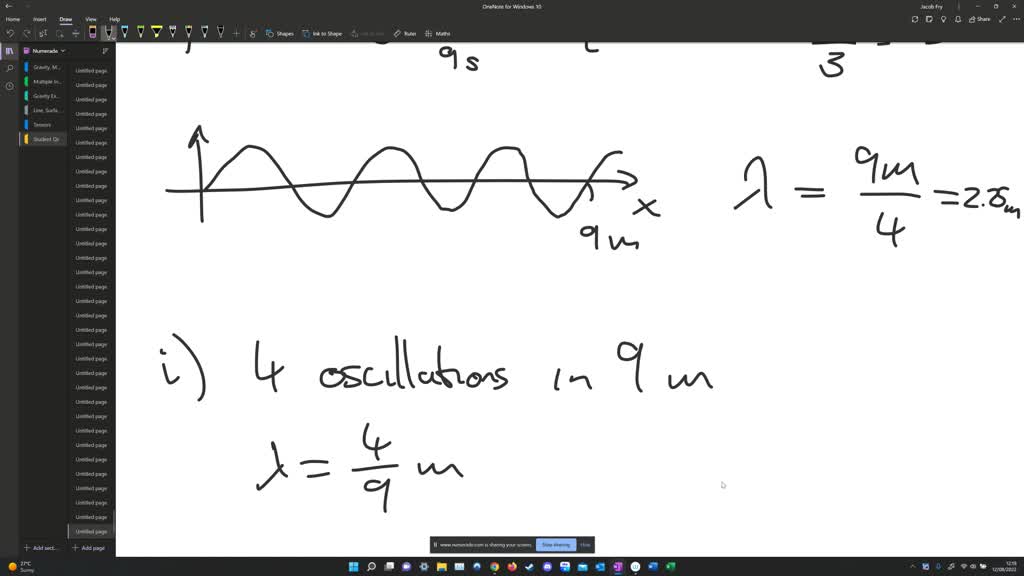Open the Gravity Ex... section

44,96
